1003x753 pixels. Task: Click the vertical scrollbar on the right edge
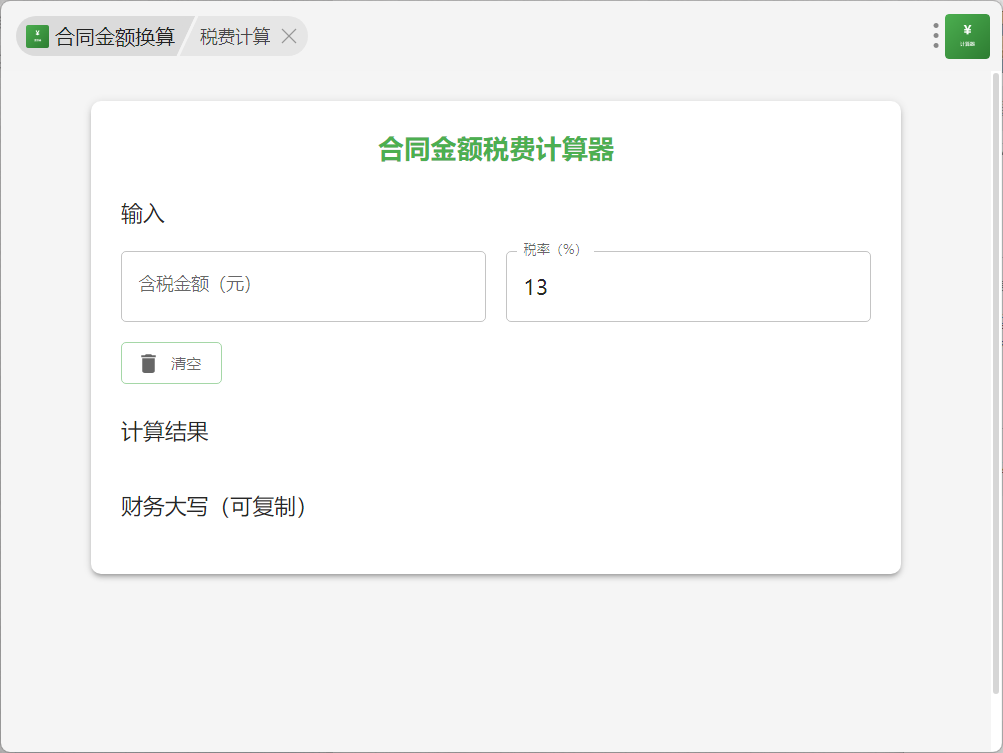(995, 380)
